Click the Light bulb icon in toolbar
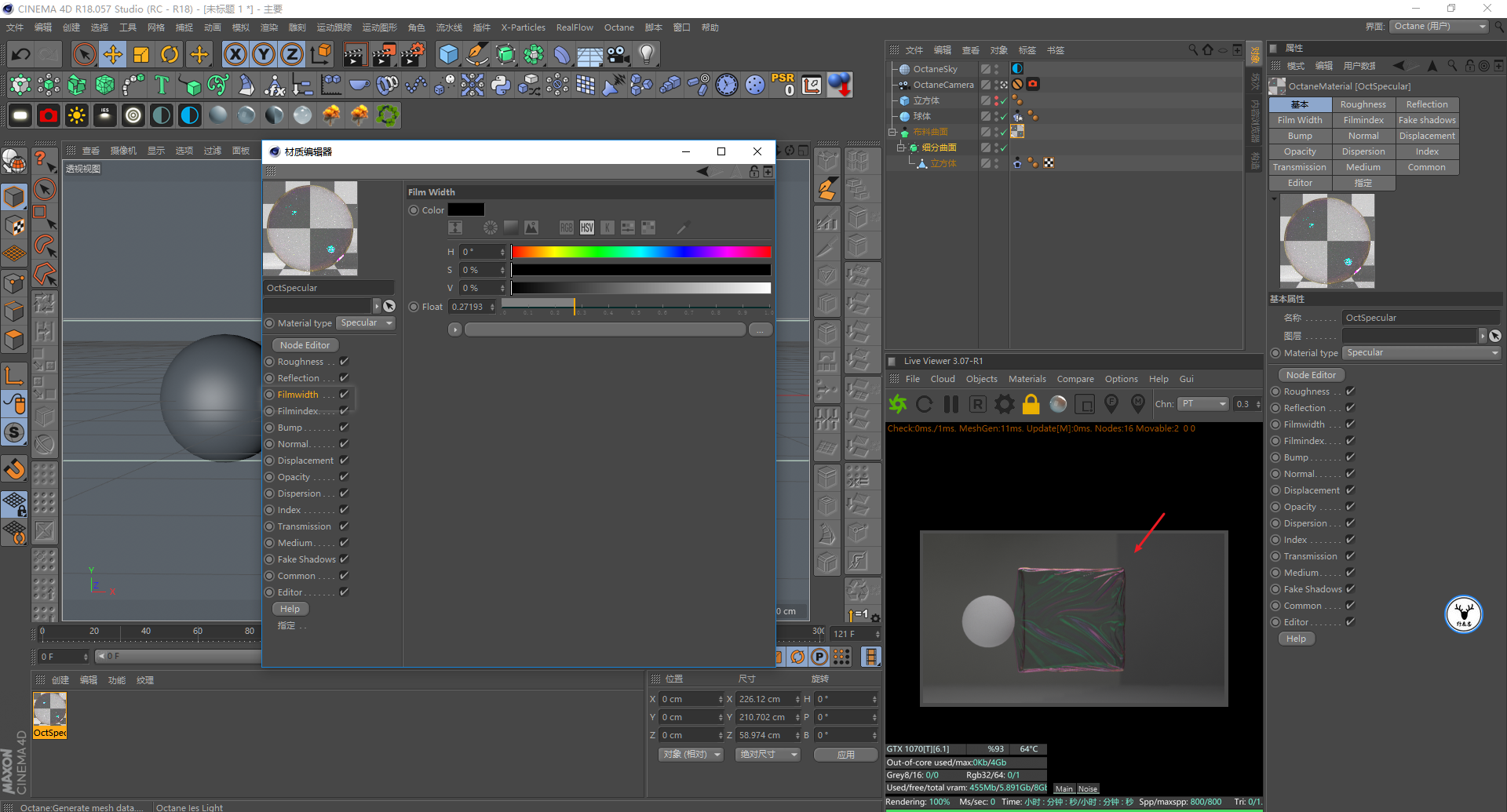 pyautogui.click(x=646, y=54)
